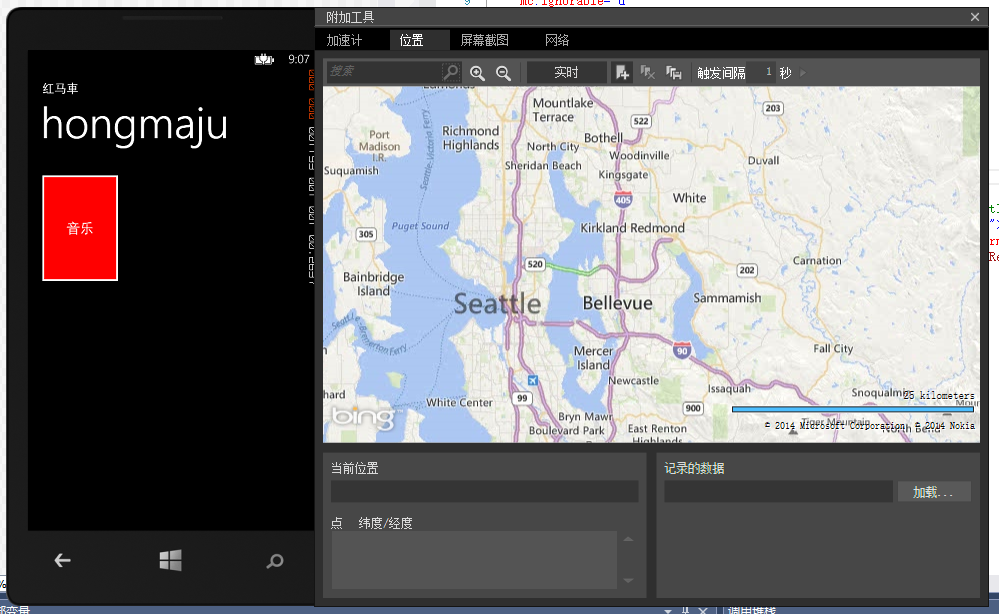
Task: Toggle the 实时 live mode button
Action: [566, 73]
